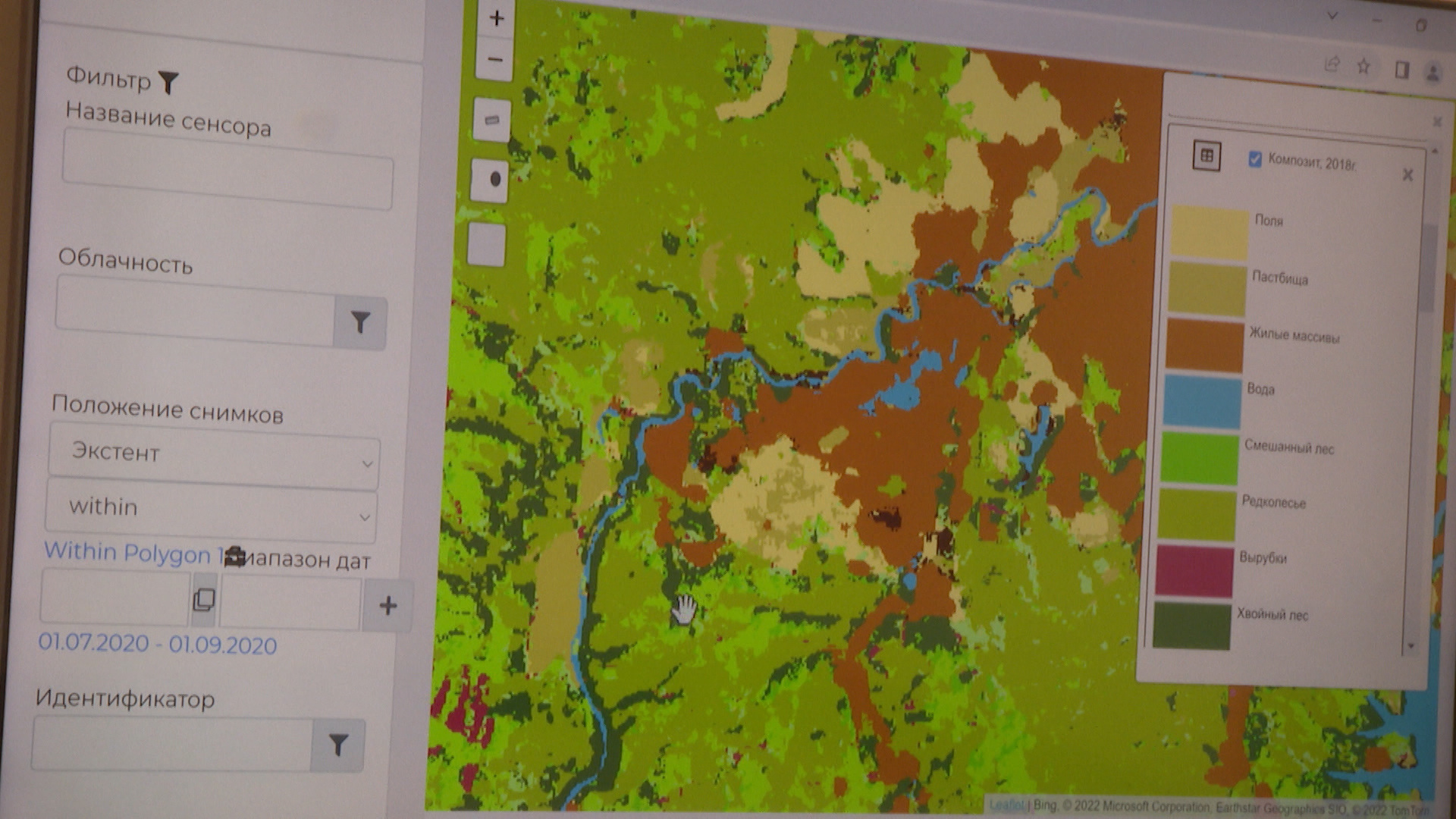Viewport: 1456px width, 819px height.
Task: Click the legend panel scrollbar thumb
Action: tap(1428, 268)
